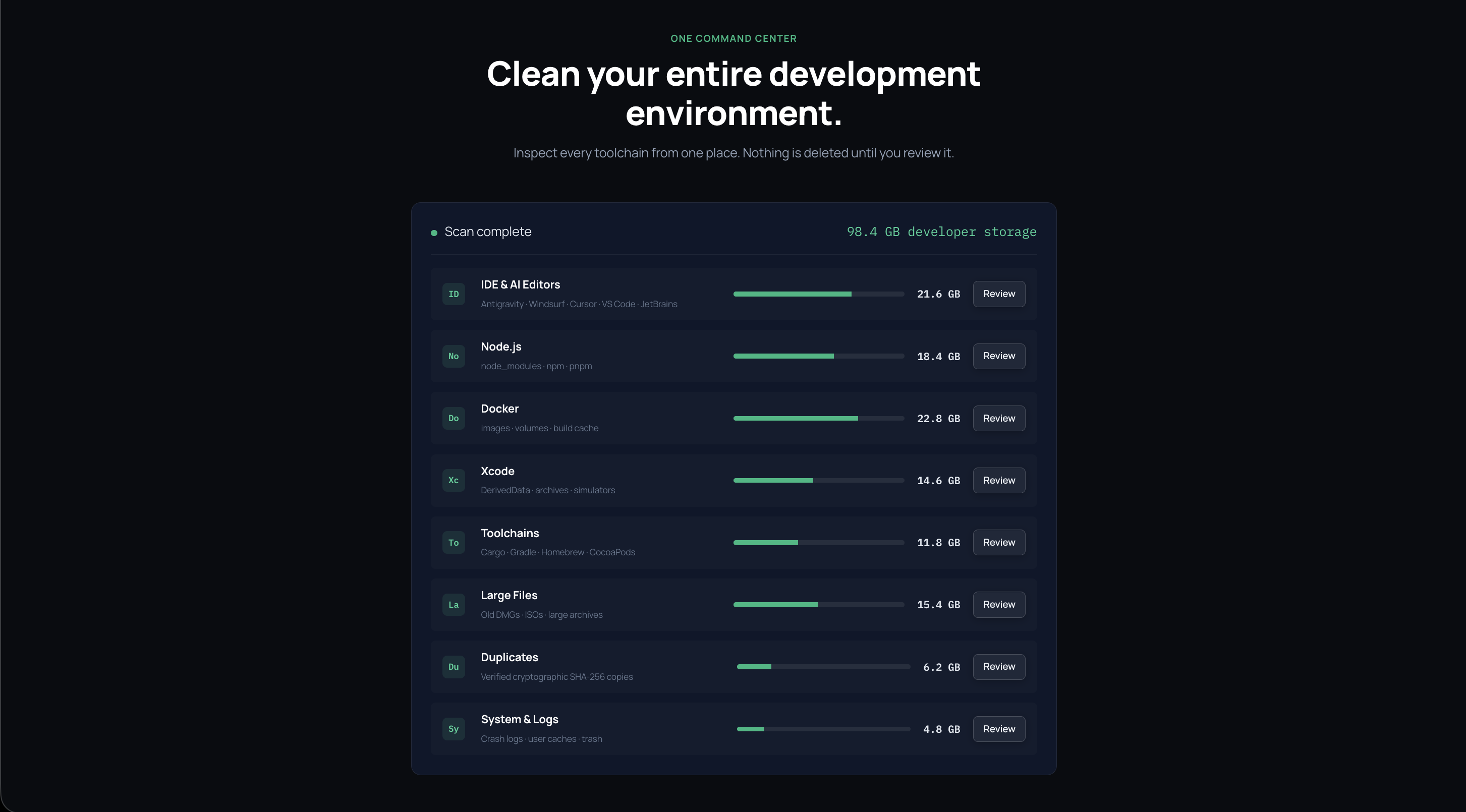This screenshot has width=1466, height=812.
Task: Click the Sy badge icon for System & Logs
Action: 454,729
